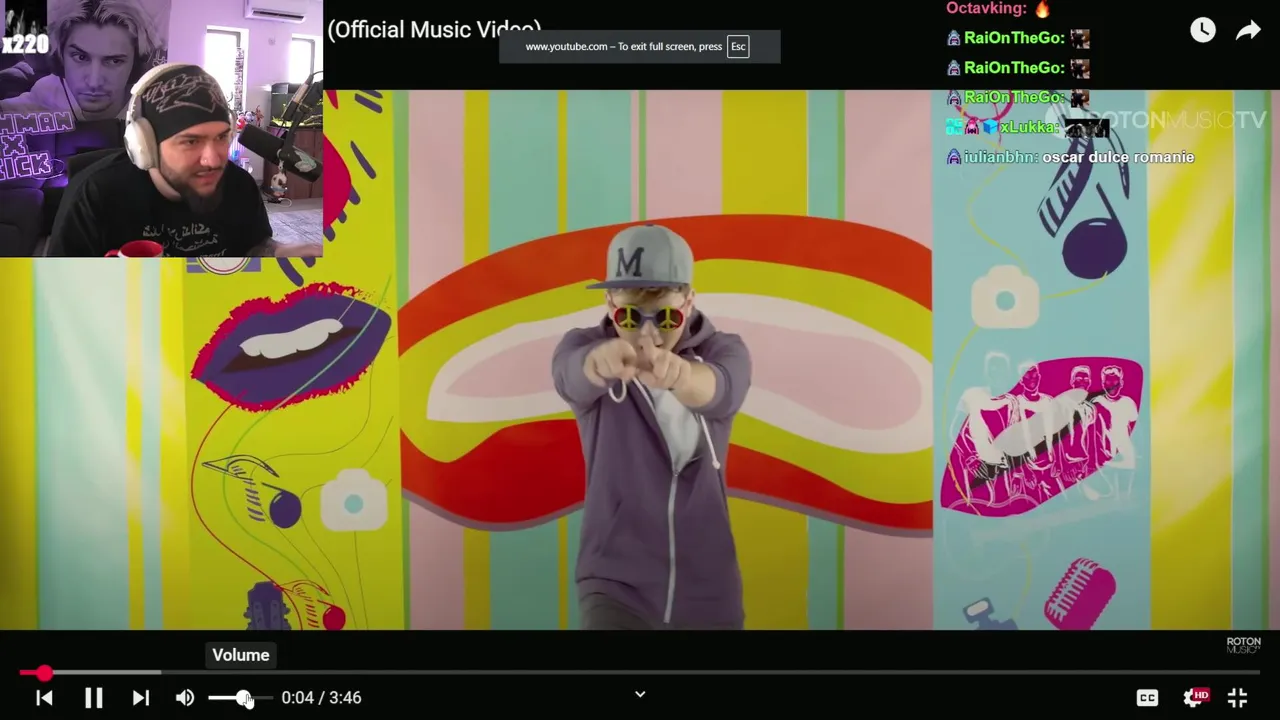Seek using the red progress bar scrubber

[x=43, y=673]
